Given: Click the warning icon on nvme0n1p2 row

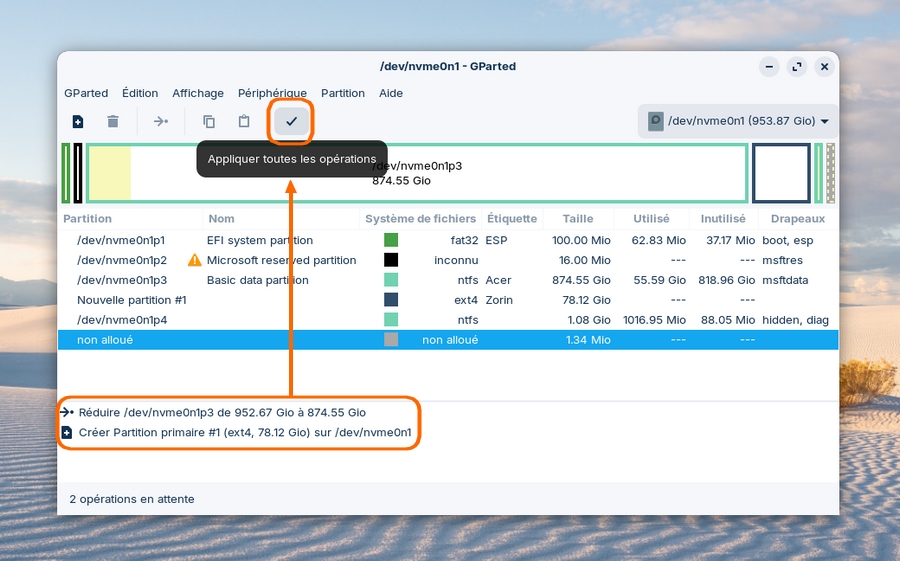Looking at the screenshot, I should [x=195, y=260].
